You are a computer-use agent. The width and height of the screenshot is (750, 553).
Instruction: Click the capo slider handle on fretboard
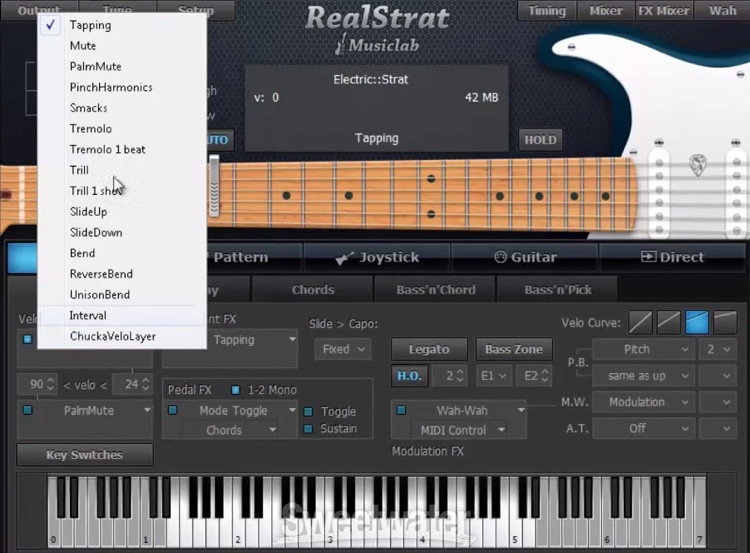213,185
